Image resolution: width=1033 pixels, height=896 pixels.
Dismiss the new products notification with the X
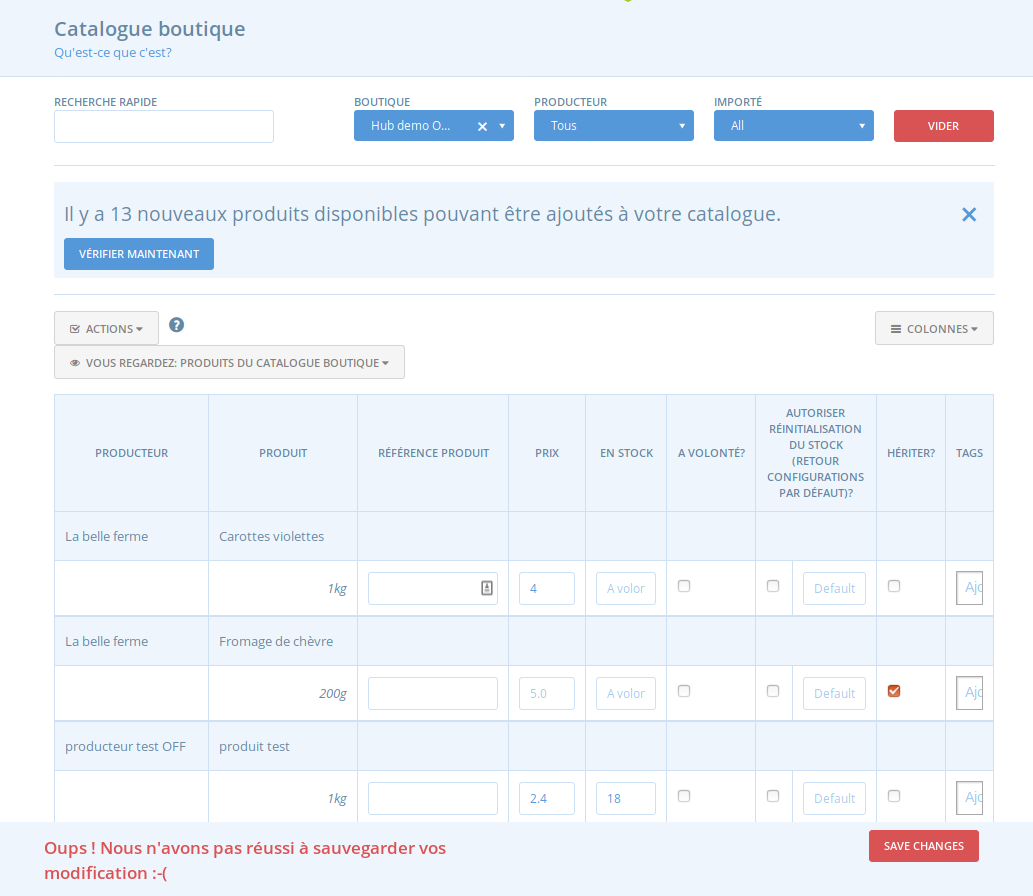[968, 214]
